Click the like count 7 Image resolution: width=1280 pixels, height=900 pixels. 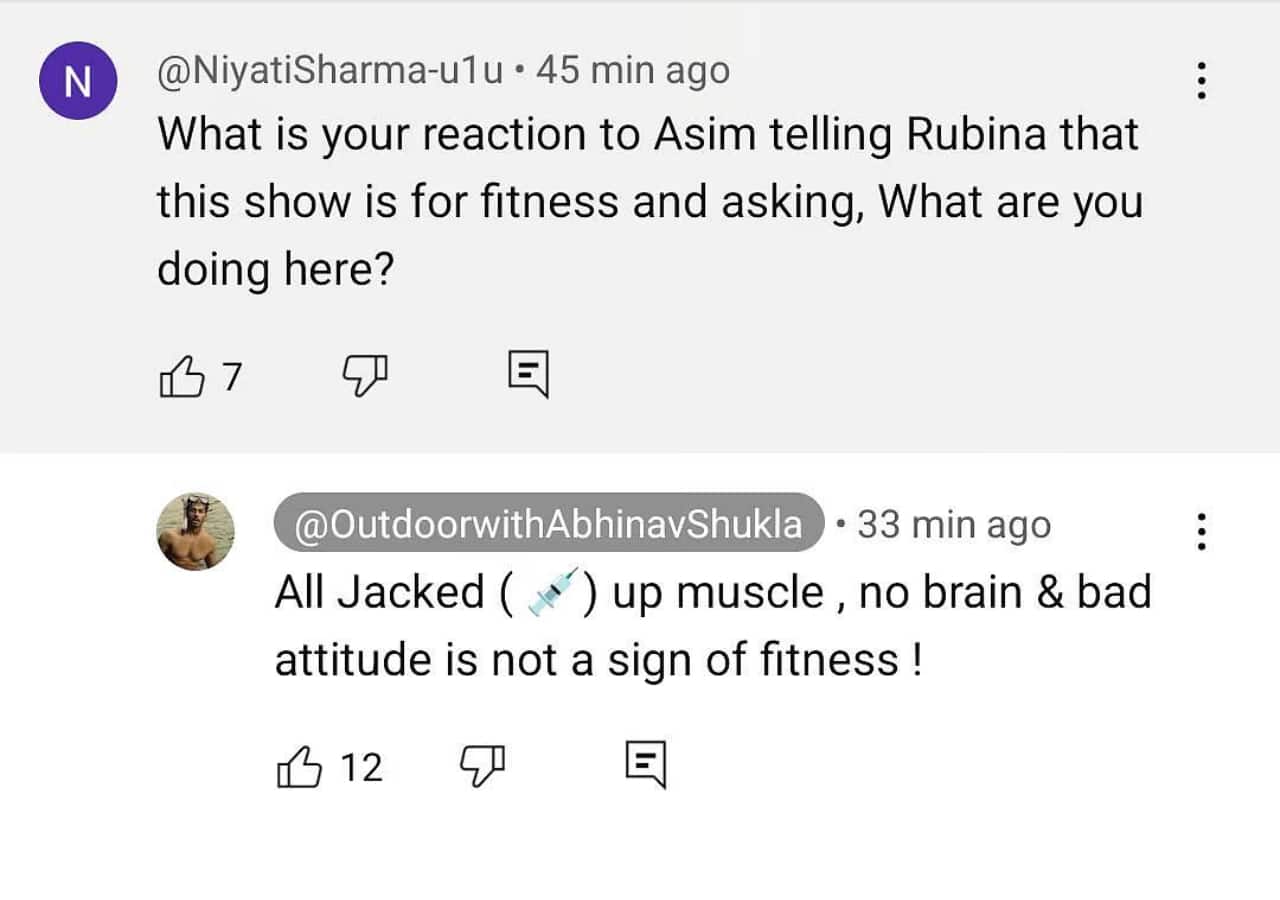(232, 377)
